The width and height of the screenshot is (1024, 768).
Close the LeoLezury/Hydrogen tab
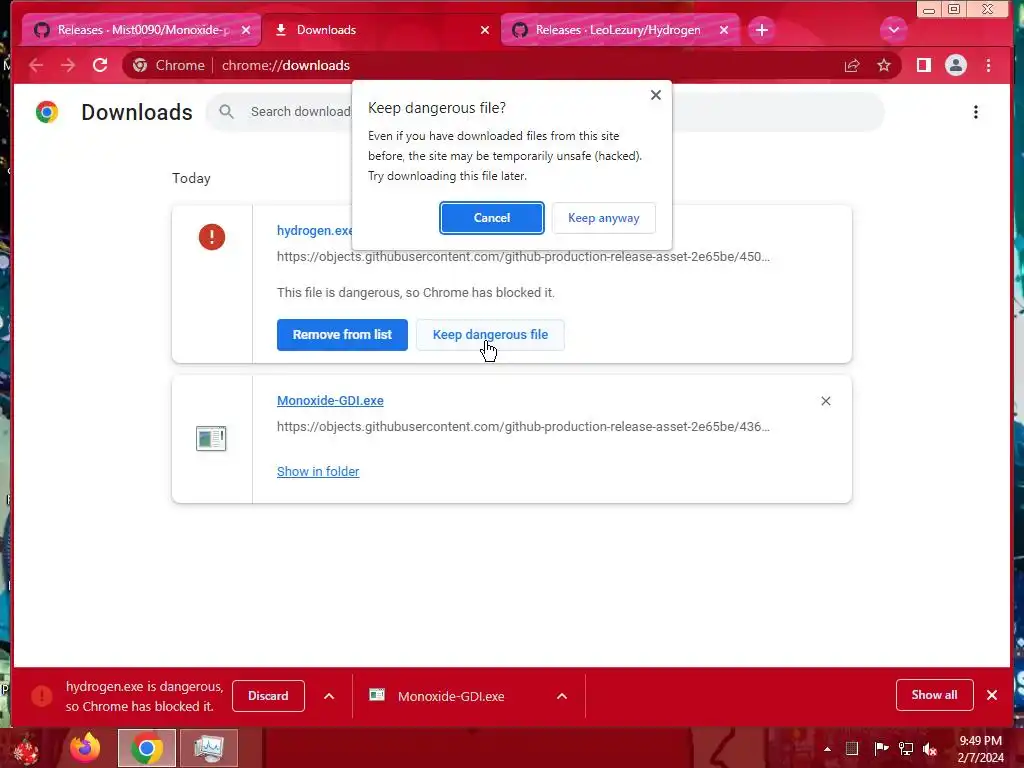coord(724,30)
